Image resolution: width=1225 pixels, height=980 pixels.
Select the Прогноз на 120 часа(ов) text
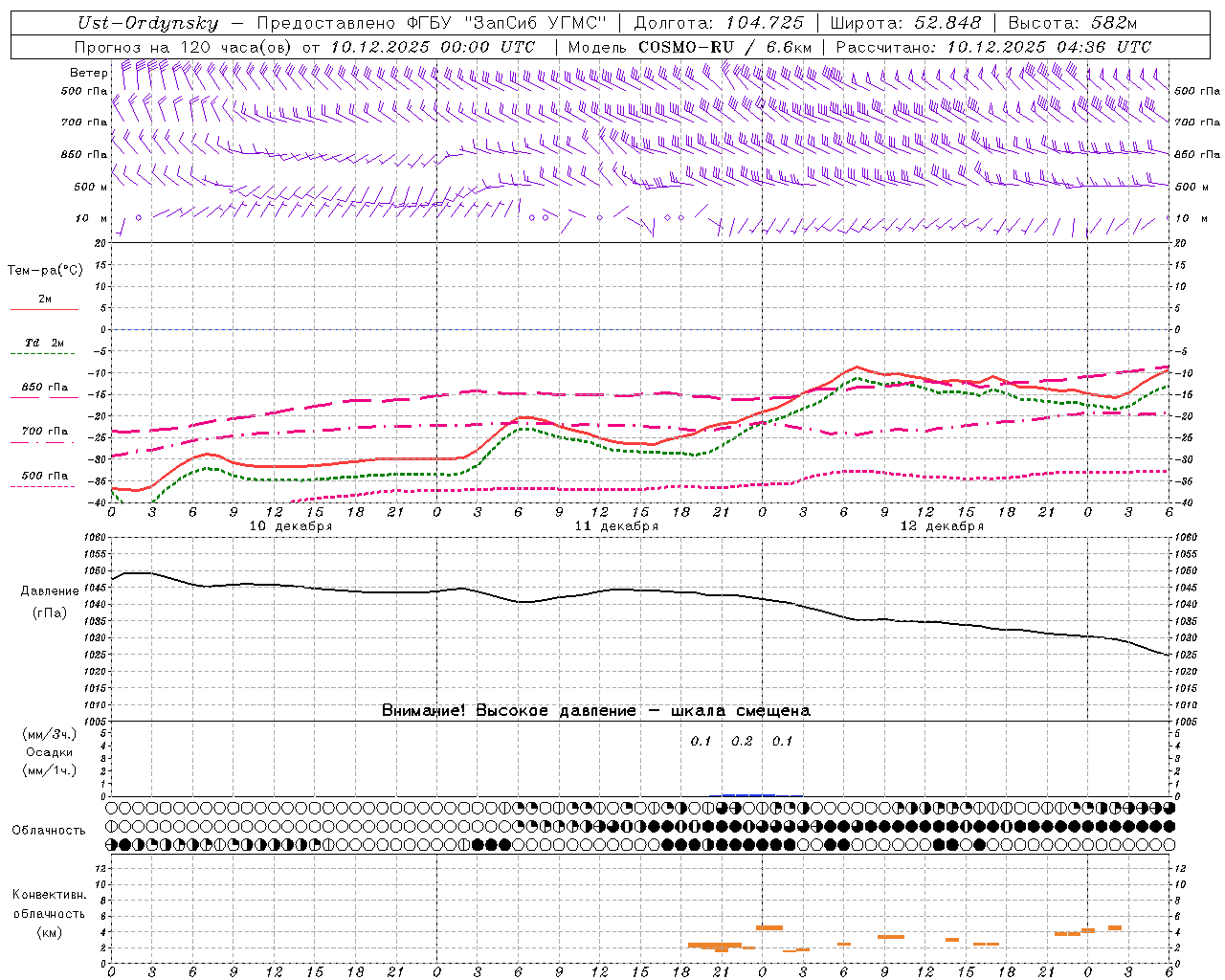[x=185, y=47]
